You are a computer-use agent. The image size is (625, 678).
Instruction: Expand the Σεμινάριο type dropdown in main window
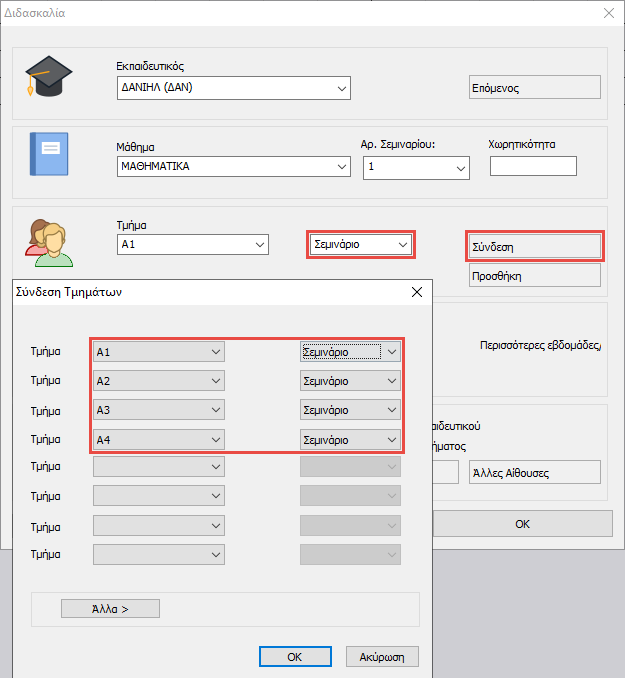pos(360,244)
